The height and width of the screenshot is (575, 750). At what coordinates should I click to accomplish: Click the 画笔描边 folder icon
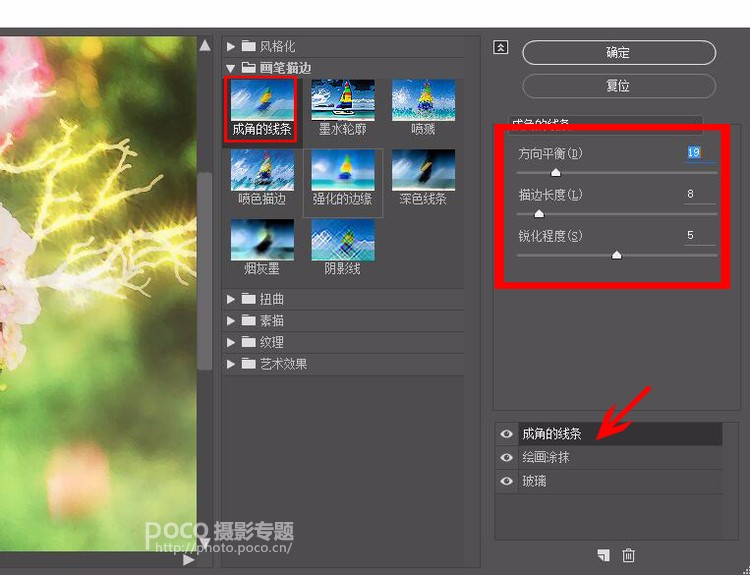[x=248, y=67]
